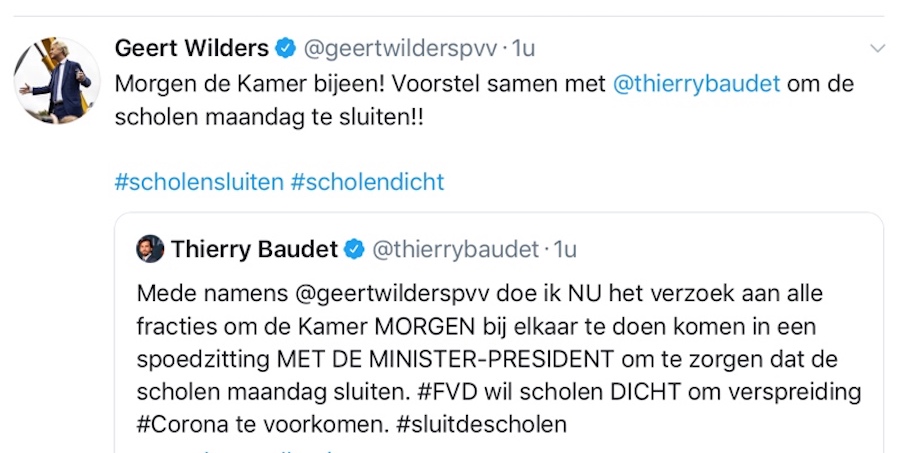Open Geert Wilders' profile via display name

(x=192, y=48)
